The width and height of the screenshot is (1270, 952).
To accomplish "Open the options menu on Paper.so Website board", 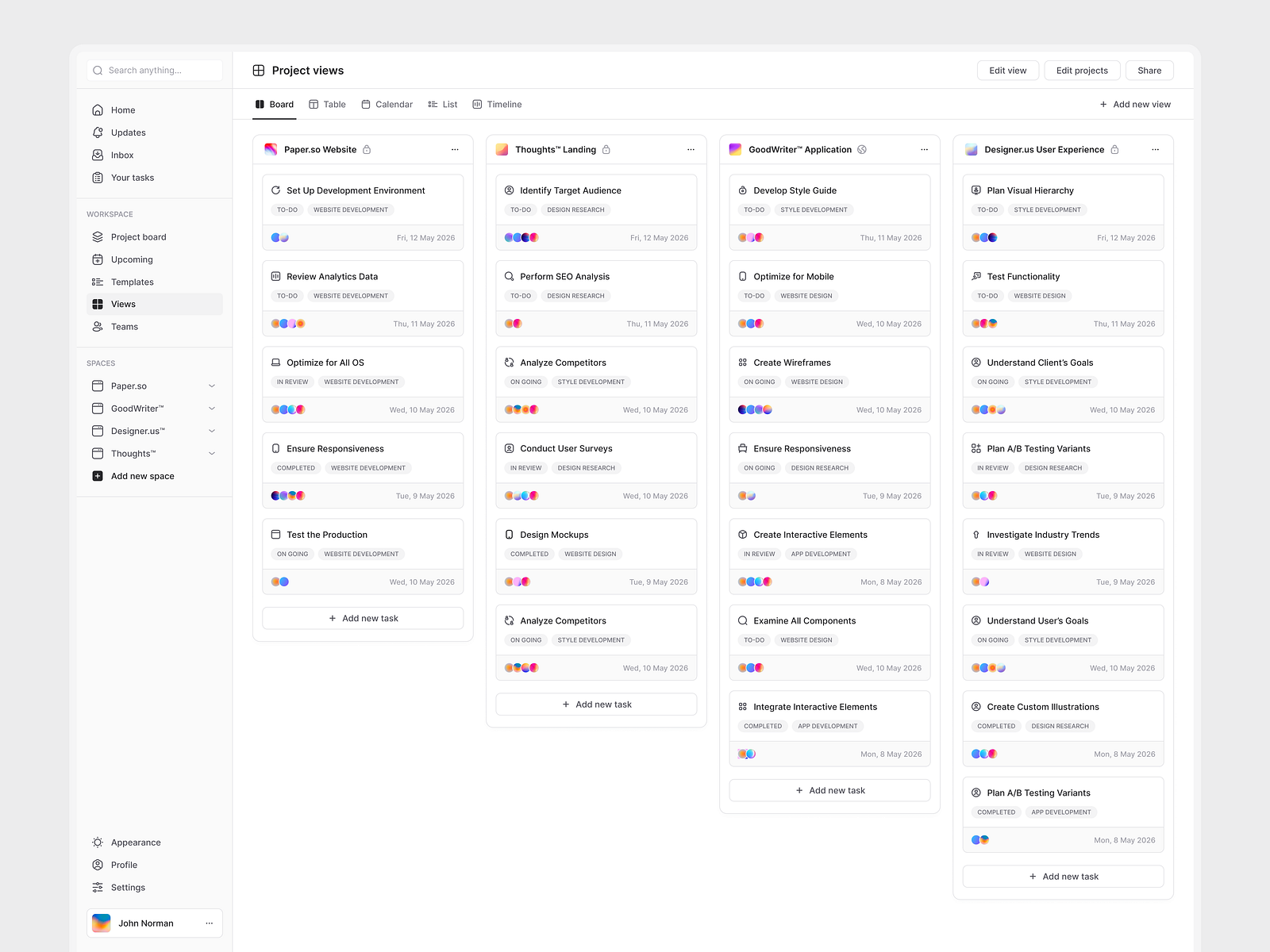I will [455, 149].
